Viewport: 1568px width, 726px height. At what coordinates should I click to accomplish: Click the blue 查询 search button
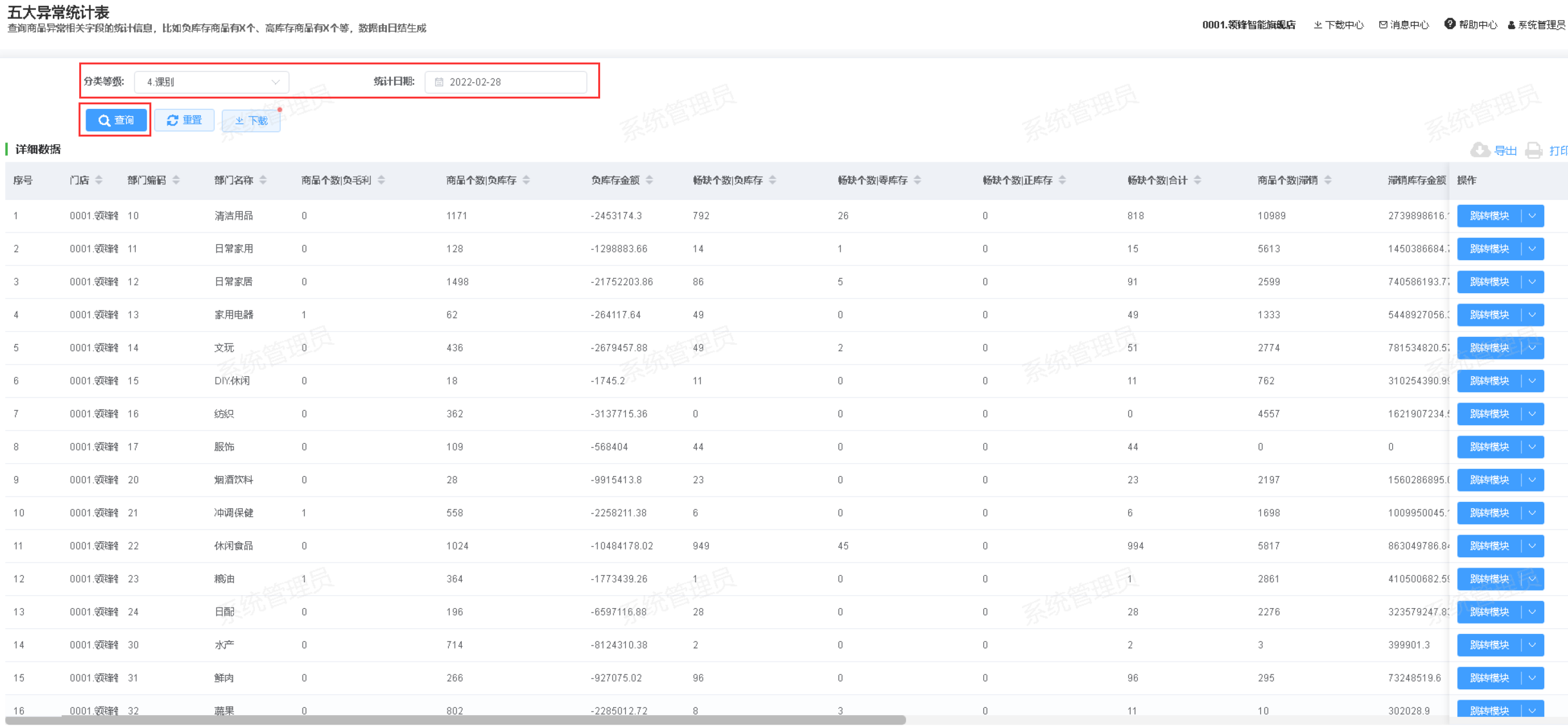(116, 120)
